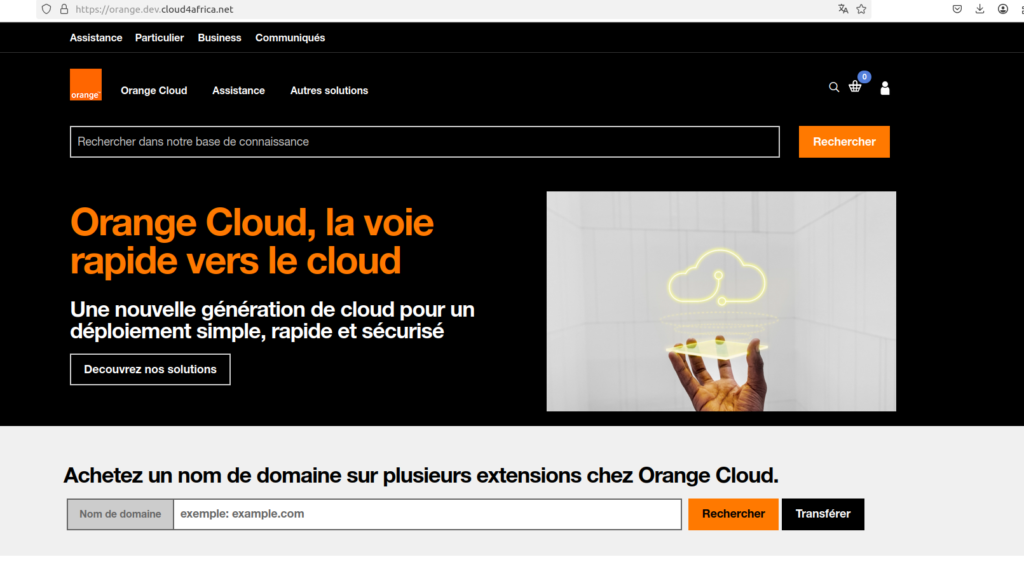The height and width of the screenshot is (564, 1024).
Task: Go to the Business link
Action: (219, 38)
